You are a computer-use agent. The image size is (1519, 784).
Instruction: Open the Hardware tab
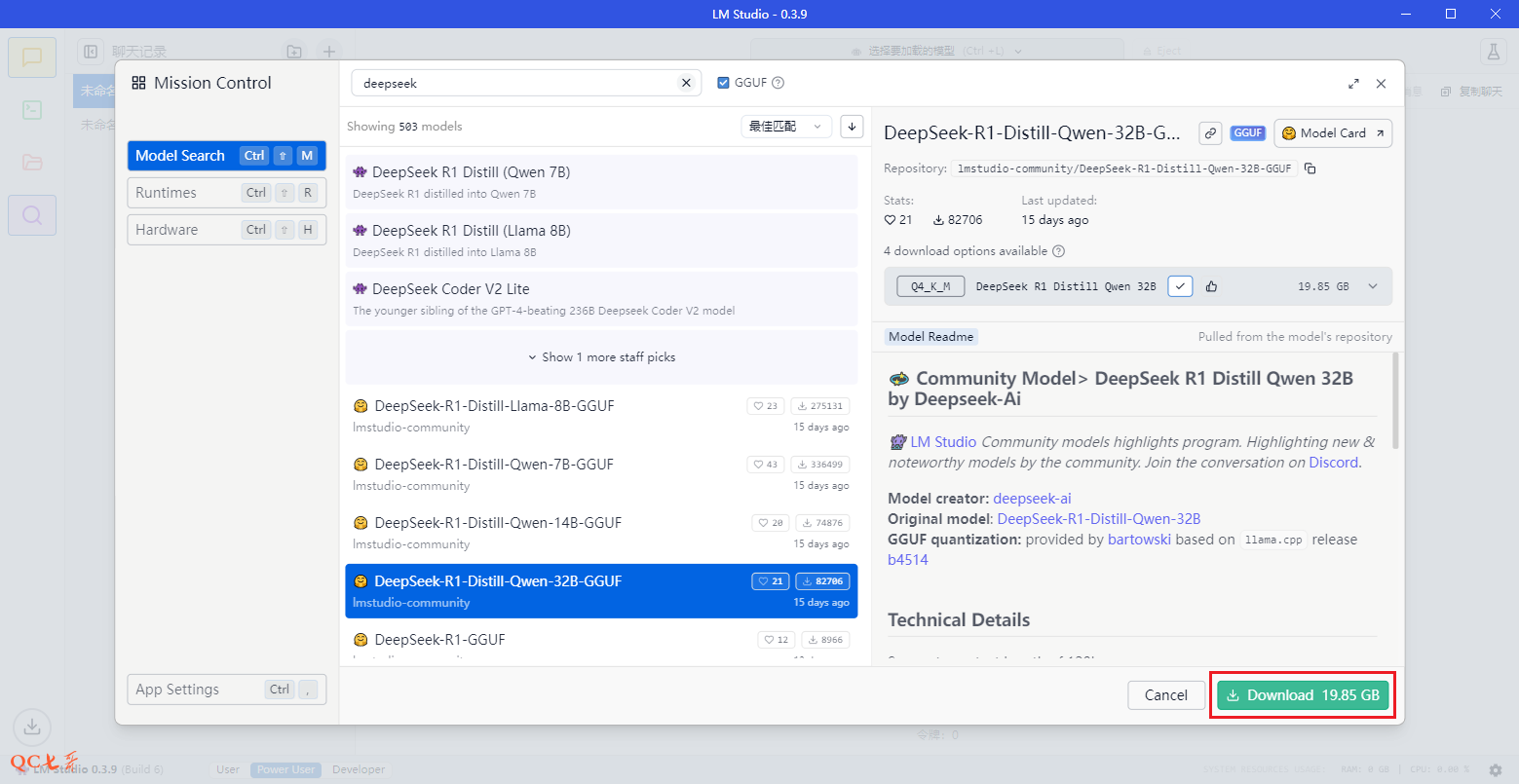pos(226,230)
